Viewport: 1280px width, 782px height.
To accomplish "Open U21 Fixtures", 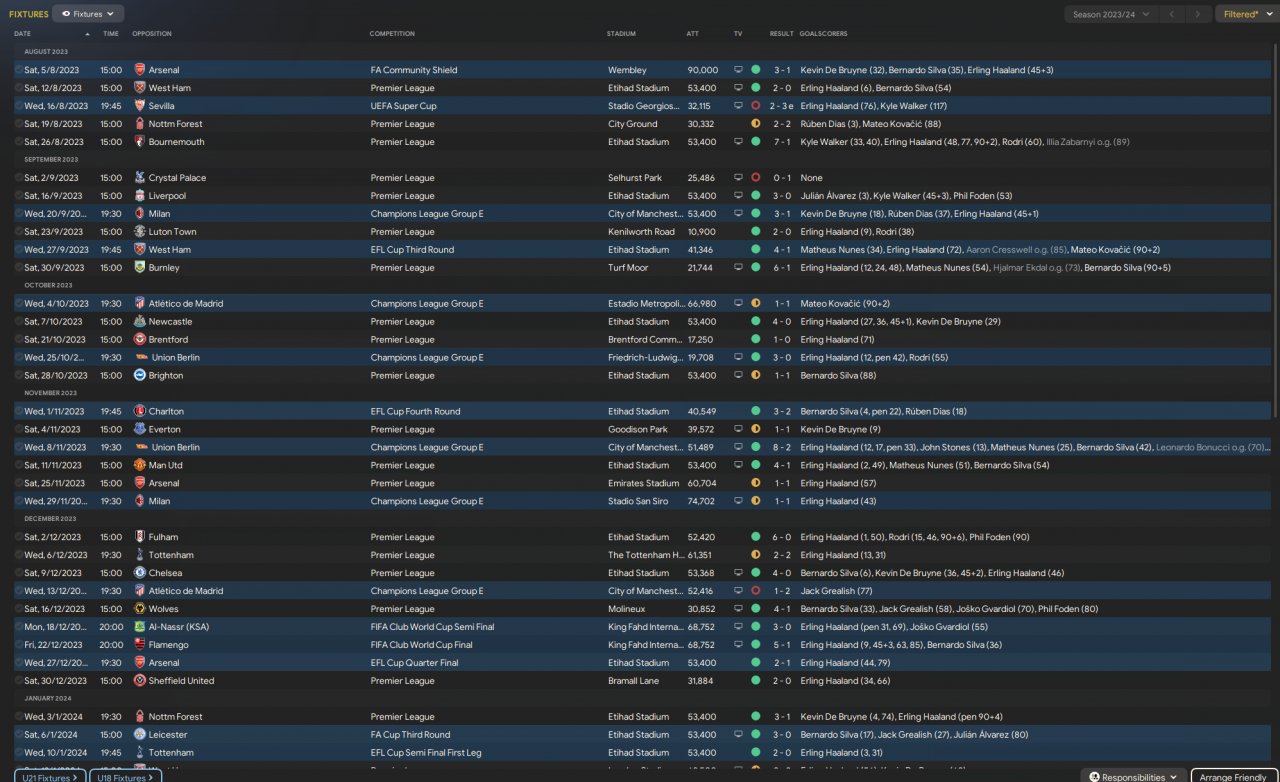I will pyautogui.click(x=50, y=777).
